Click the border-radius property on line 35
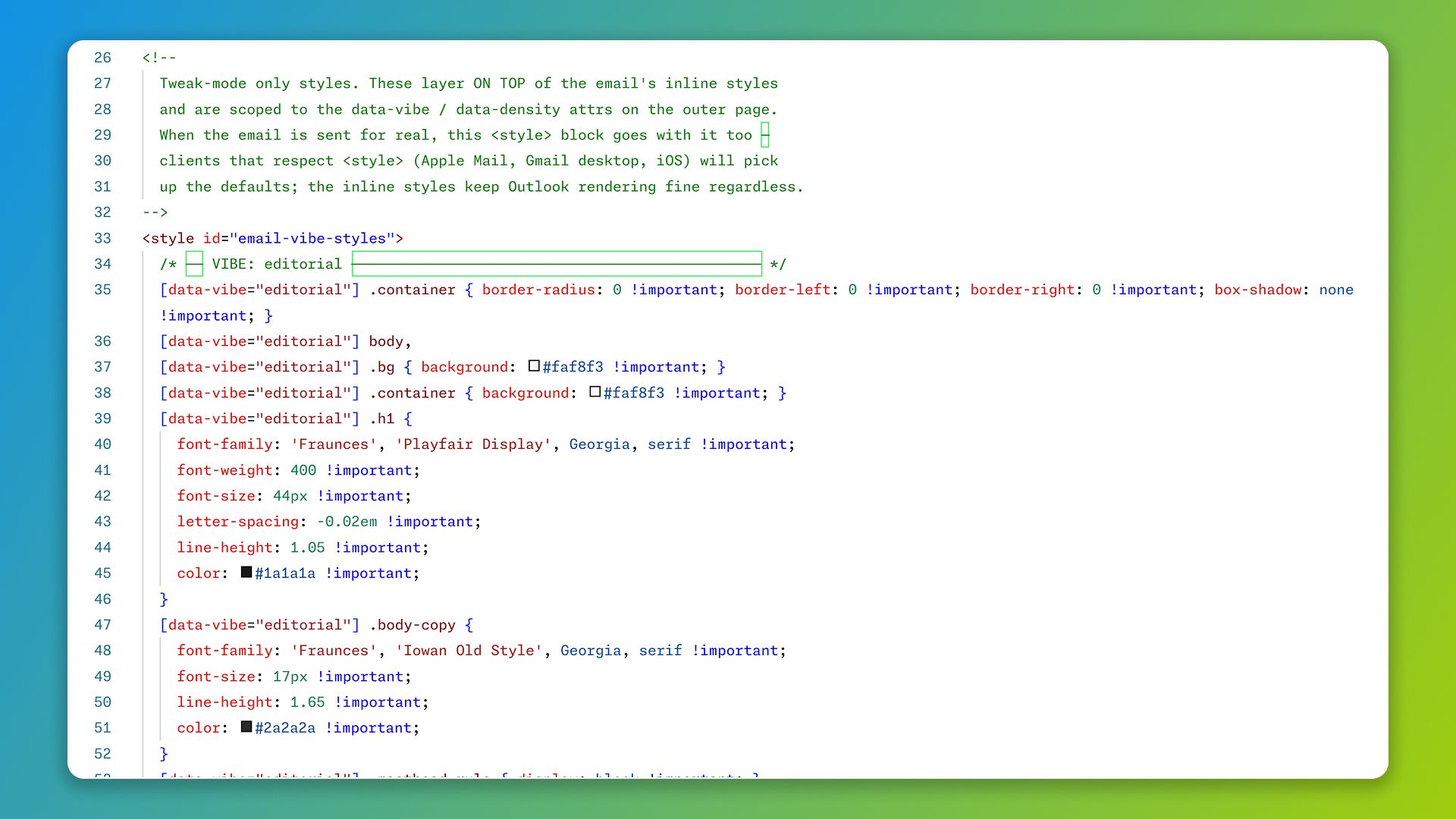Viewport: 1456px width, 819px height. pos(538,290)
